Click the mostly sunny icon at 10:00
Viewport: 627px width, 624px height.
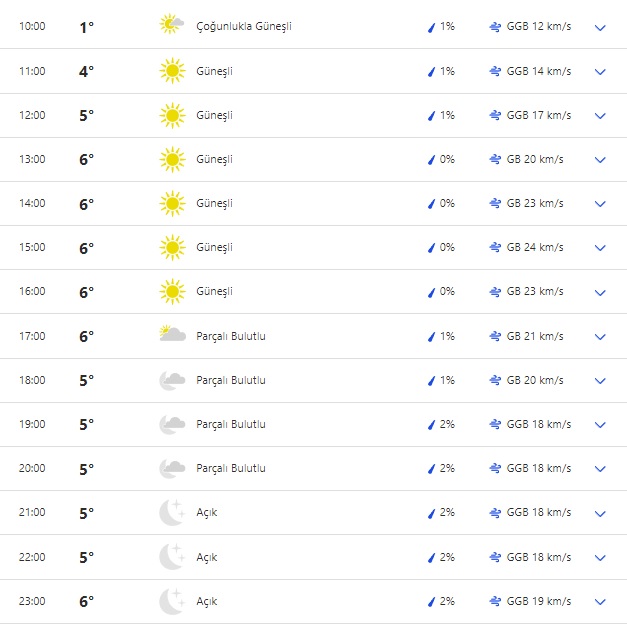[172, 26]
